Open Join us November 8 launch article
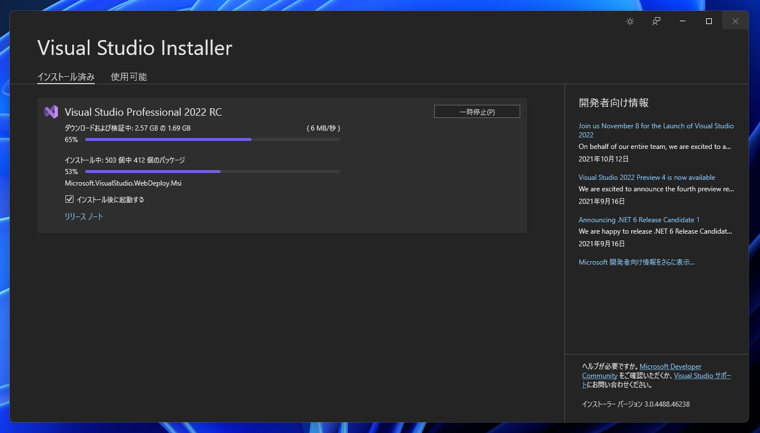This screenshot has height=433, width=760. pos(656,130)
